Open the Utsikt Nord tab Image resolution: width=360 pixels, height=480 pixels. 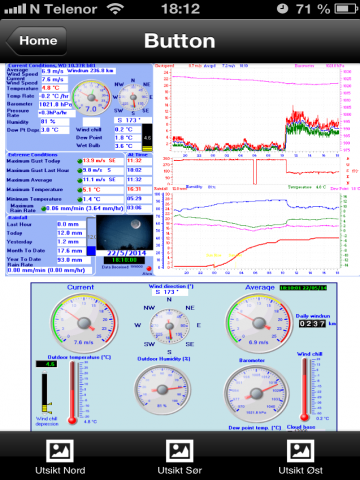(60, 456)
